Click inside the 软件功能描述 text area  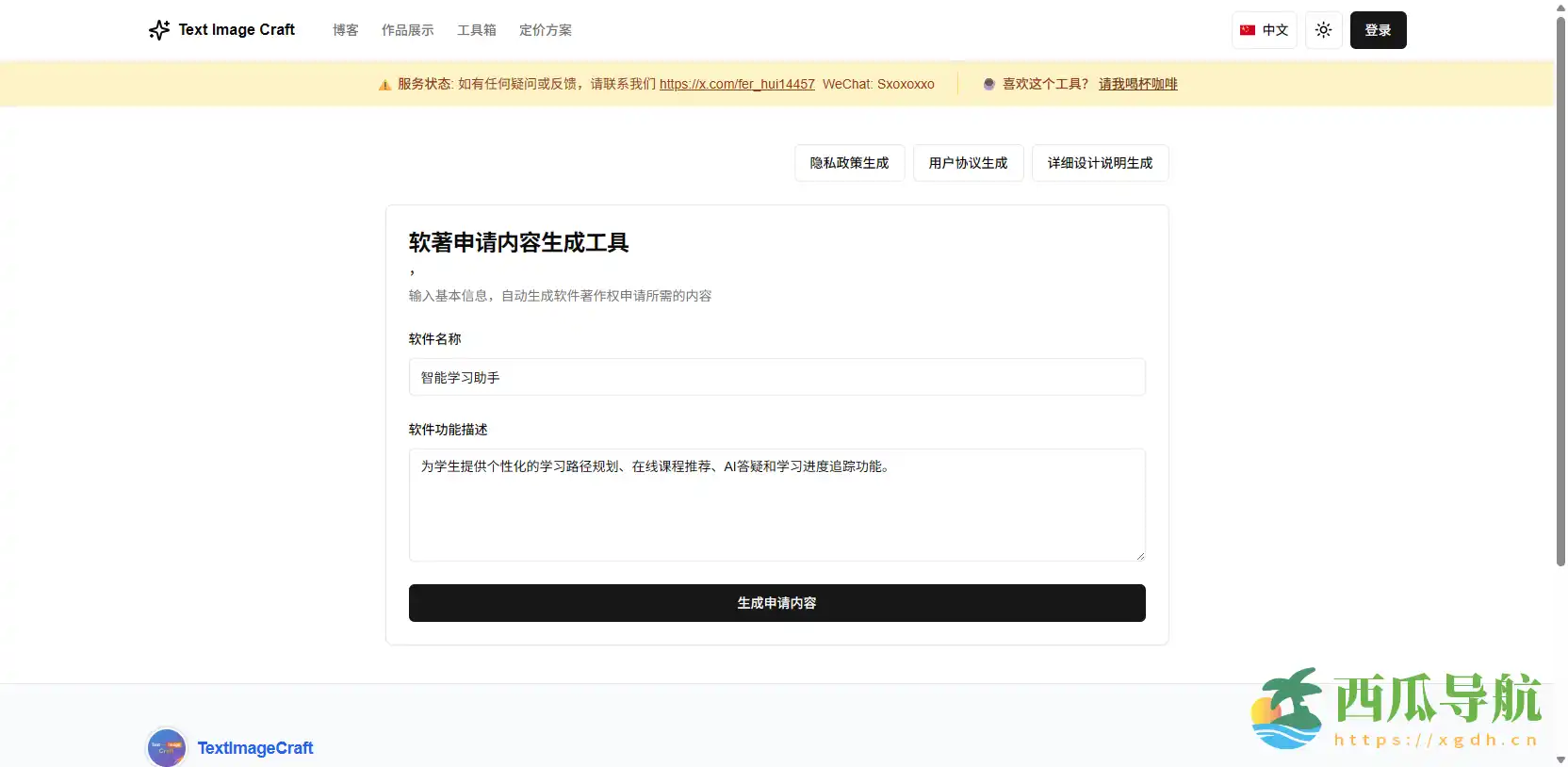pos(776,505)
